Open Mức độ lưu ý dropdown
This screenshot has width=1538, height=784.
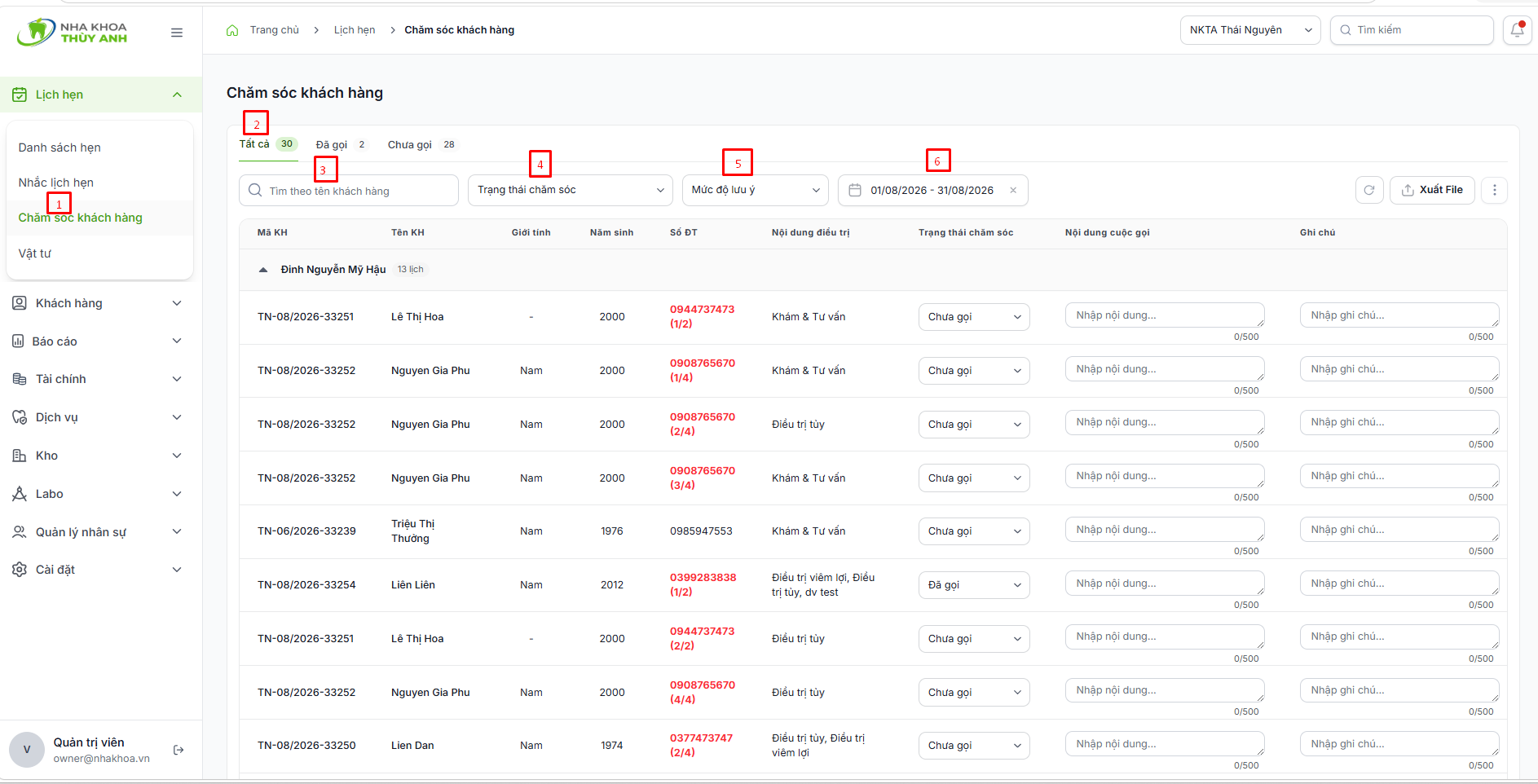pos(755,190)
